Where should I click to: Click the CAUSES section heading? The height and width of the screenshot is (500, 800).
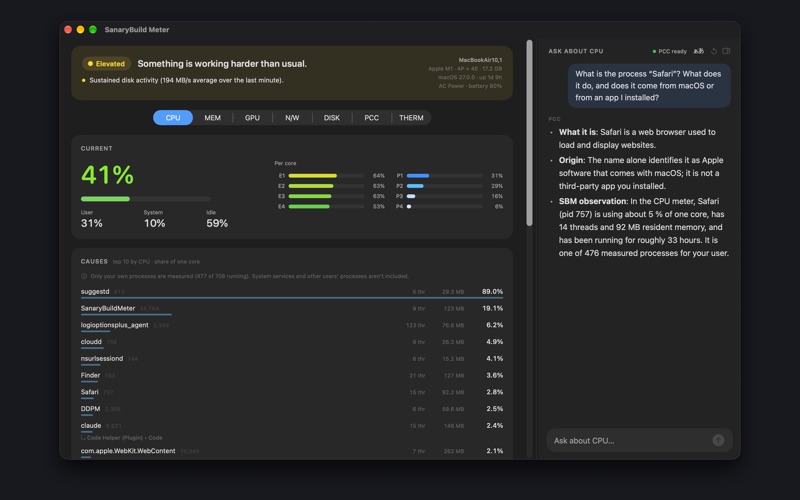[94, 261]
